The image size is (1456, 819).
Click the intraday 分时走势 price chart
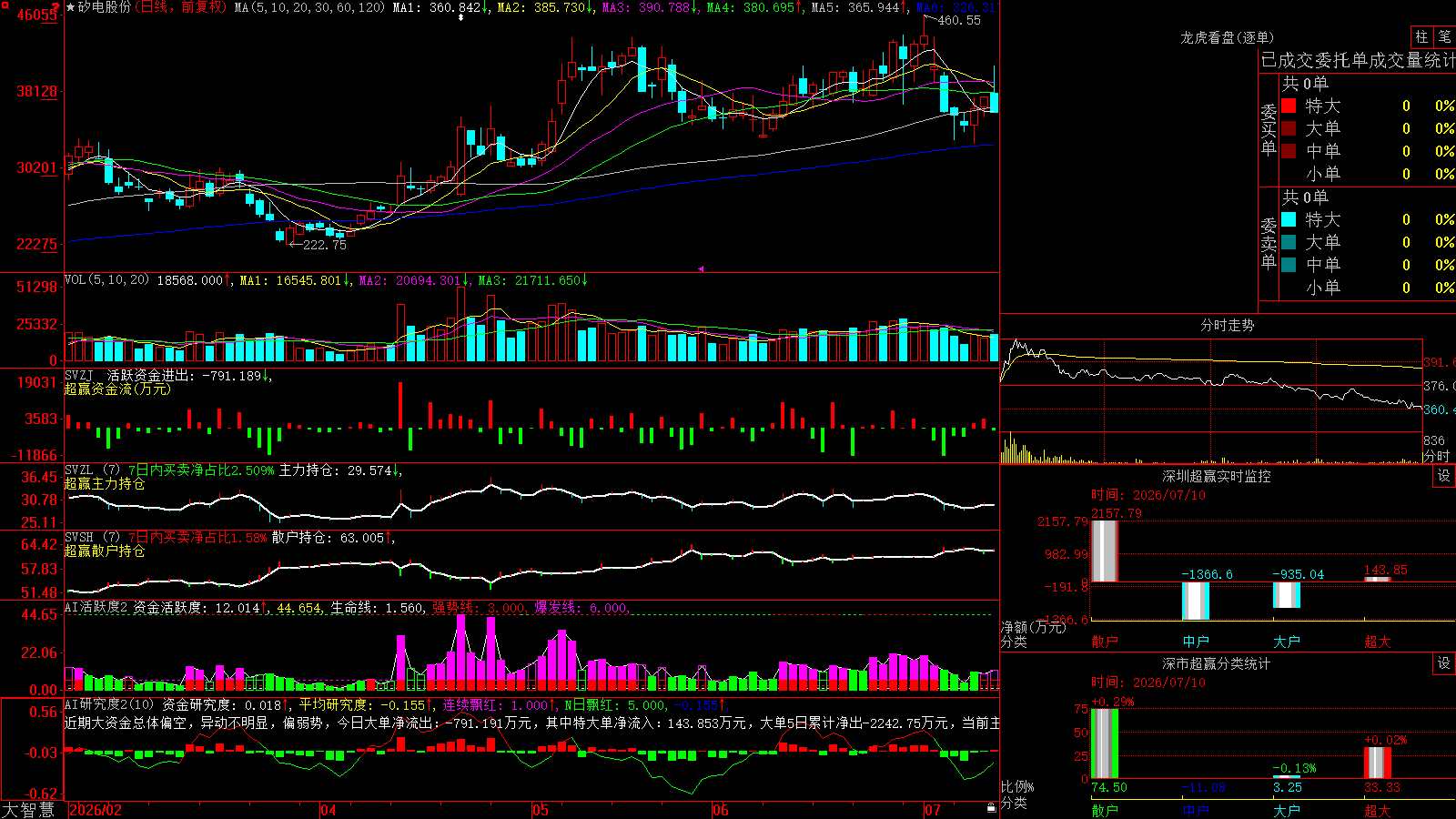point(1212,383)
